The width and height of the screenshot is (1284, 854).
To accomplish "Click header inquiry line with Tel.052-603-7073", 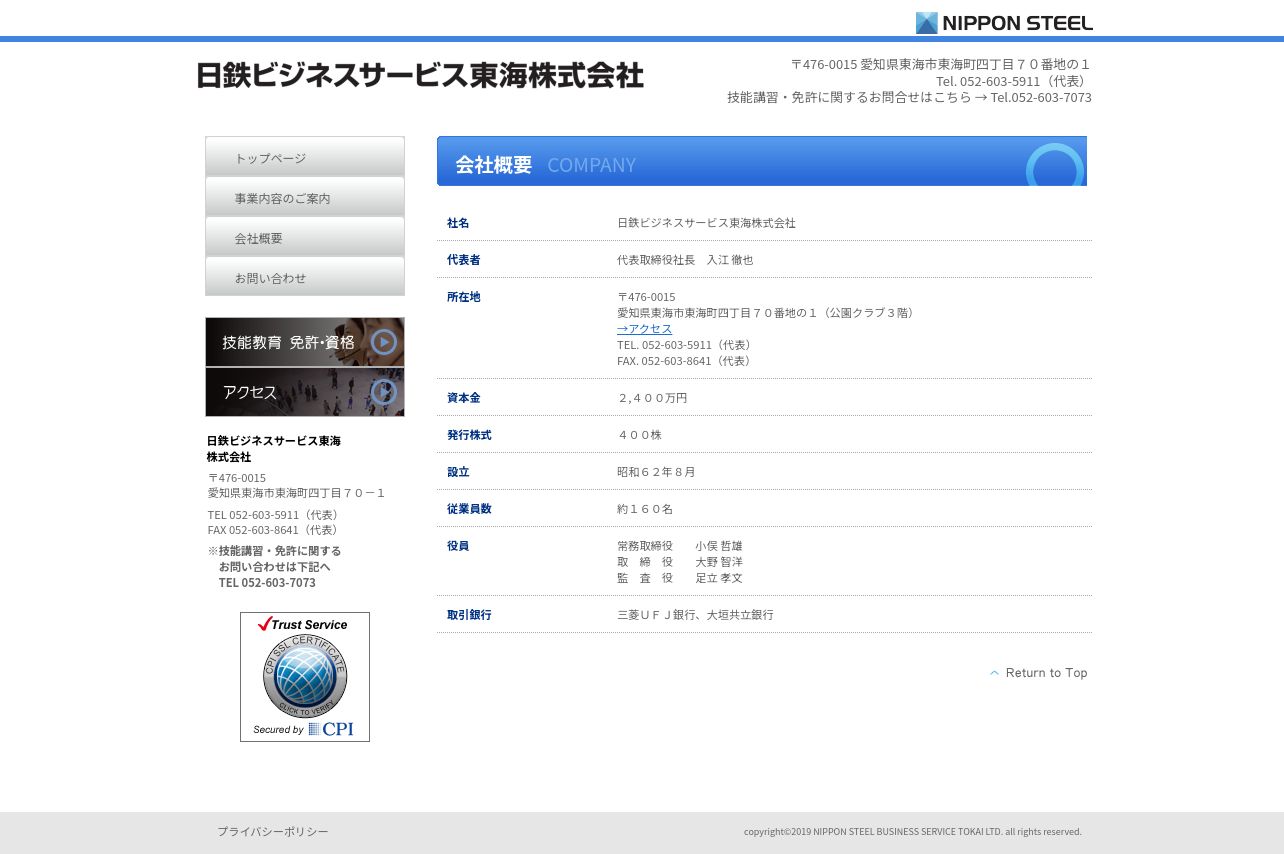I will point(909,97).
